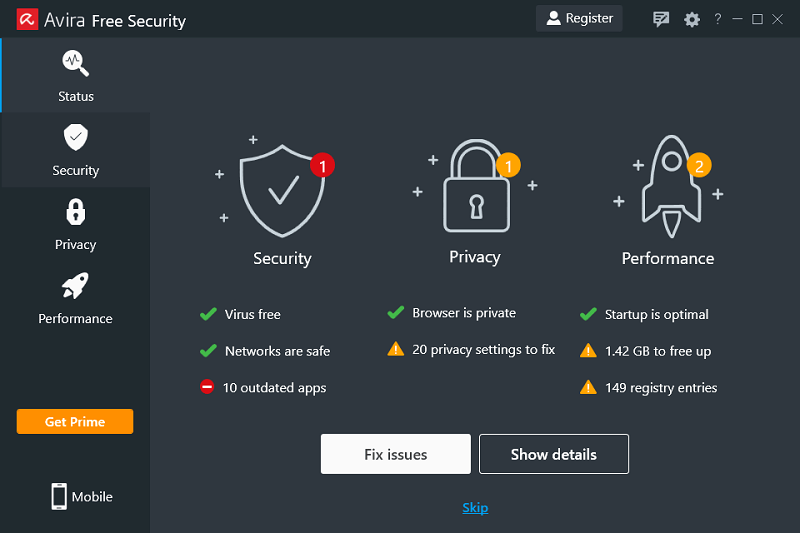The height and width of the screenshot is (533, 800).
Task: Click the Privacy heading under the padlock
Action: [x=474, y=257]
